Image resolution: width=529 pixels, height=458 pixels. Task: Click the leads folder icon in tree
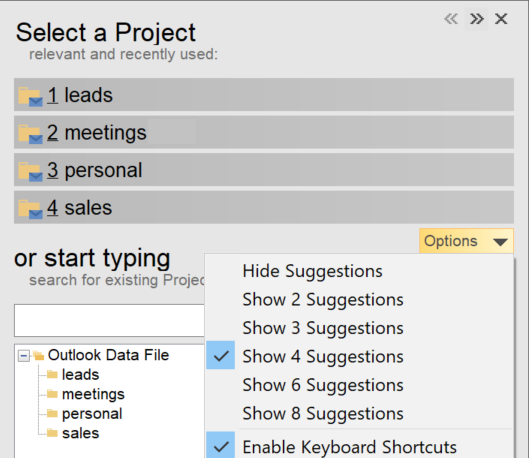[x=52, y=374]
